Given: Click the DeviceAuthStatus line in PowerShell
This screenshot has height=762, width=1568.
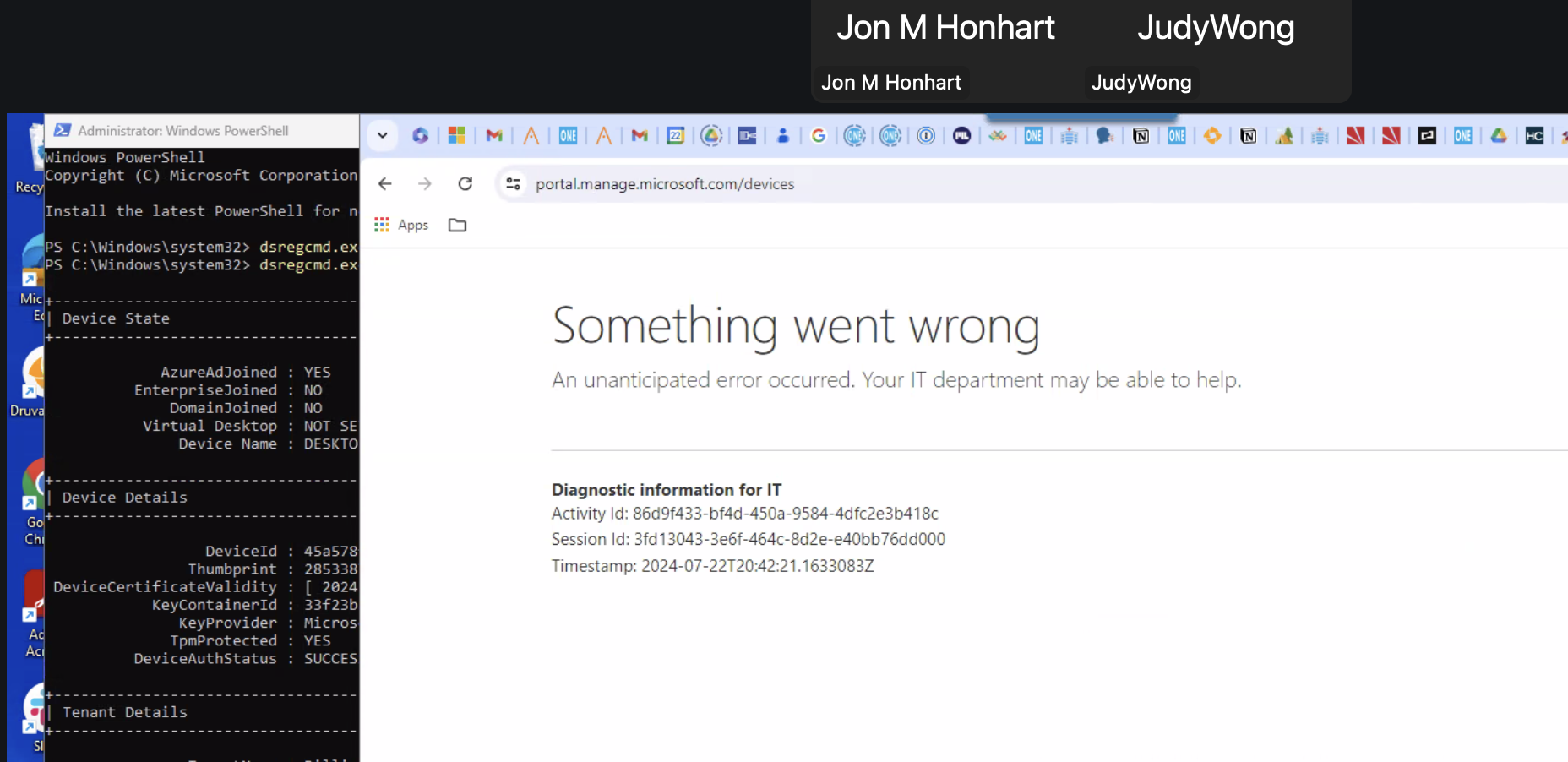Looking at the screenshot, I should pyautogui.click(x=246, y=658).
